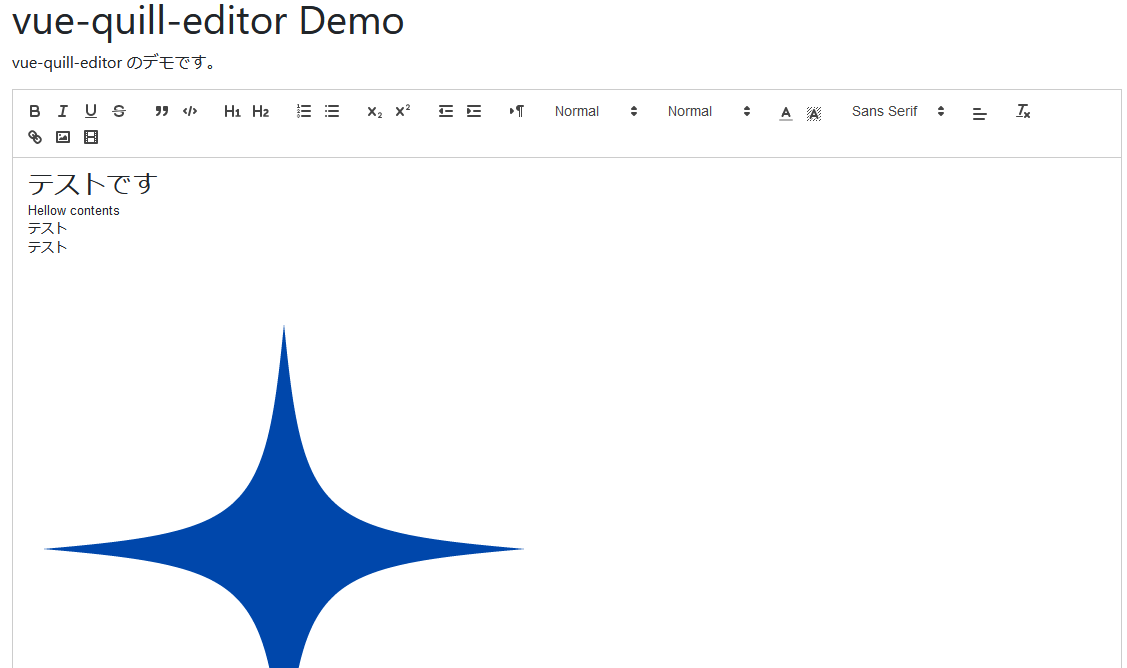Insert a video into the editor

(x=91, y=137)
